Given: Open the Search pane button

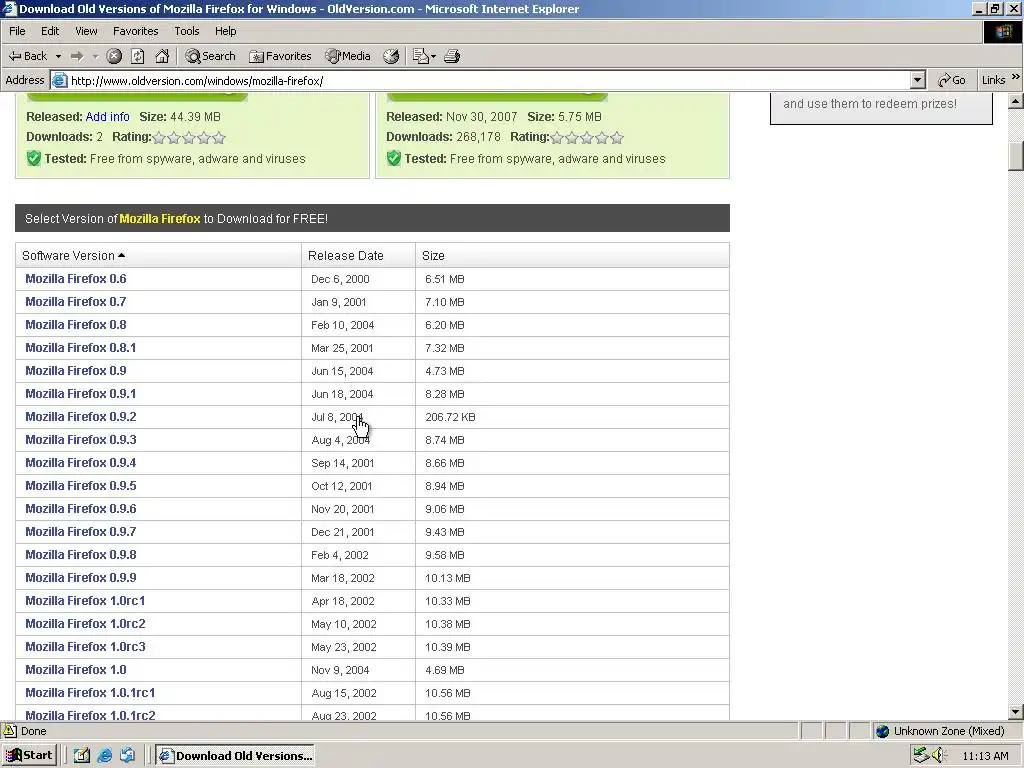Looking at the screenshot, I should coord(210,56).
